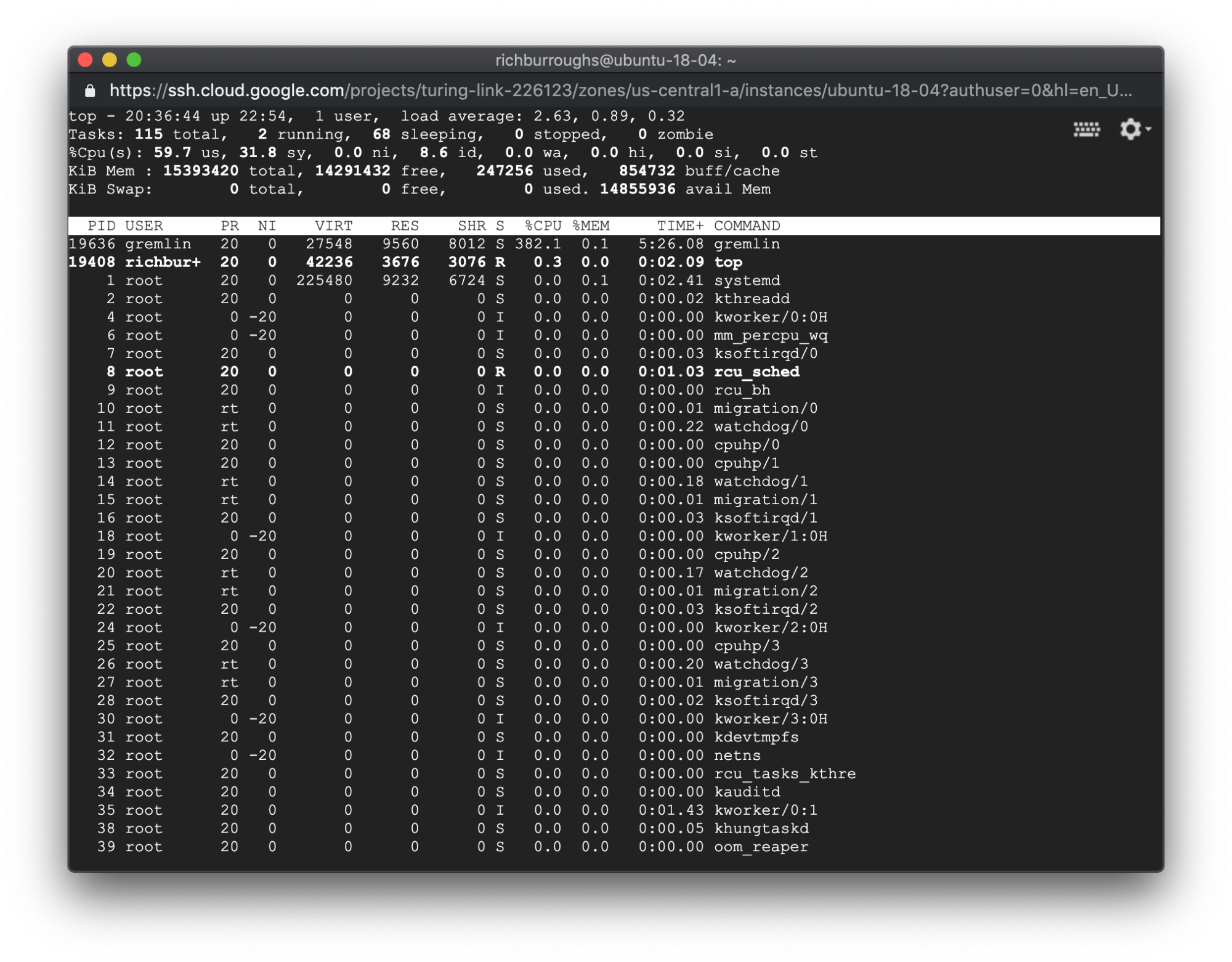Click the 115 total tasks value
This screenshot has height=962, width=1232.
click(x=148, y=134)
